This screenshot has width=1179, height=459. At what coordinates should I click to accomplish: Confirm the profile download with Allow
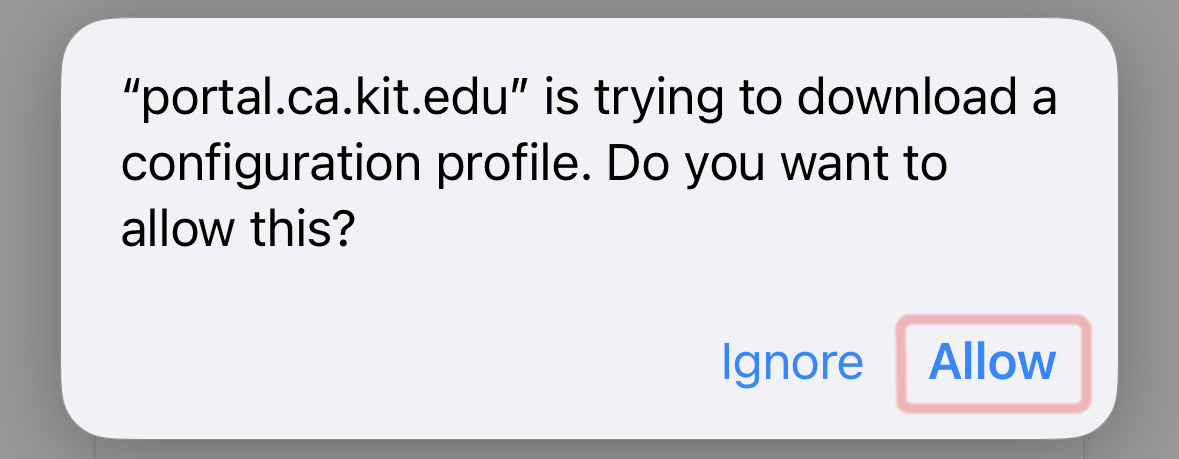click(992, 362)
